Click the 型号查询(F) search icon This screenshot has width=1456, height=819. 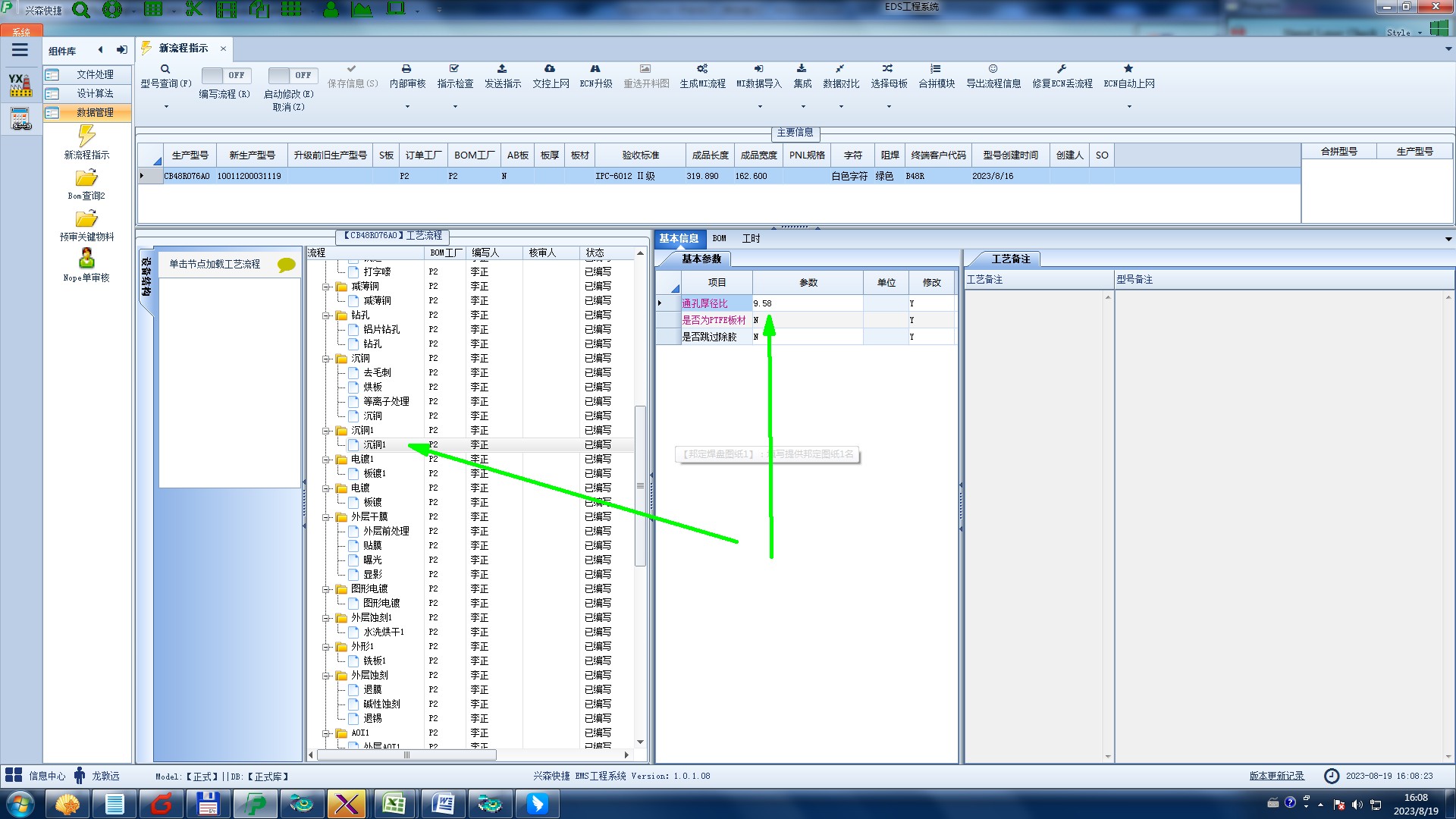[x=165, y=69]
